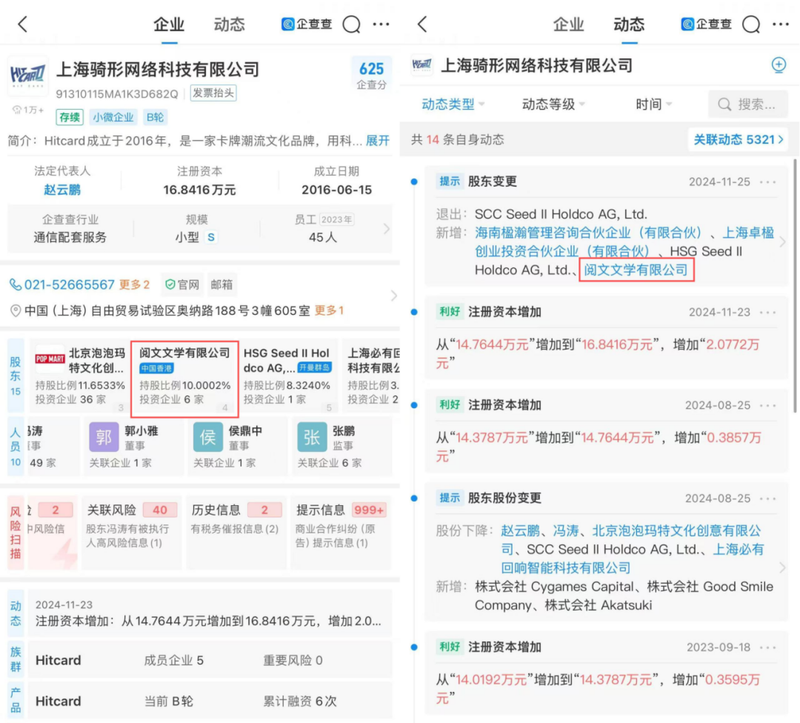The image size is (800, 723).
Task: Open options dots on 2024-08-25 股东股份变更 entry
Action: (x=768, y=498)
